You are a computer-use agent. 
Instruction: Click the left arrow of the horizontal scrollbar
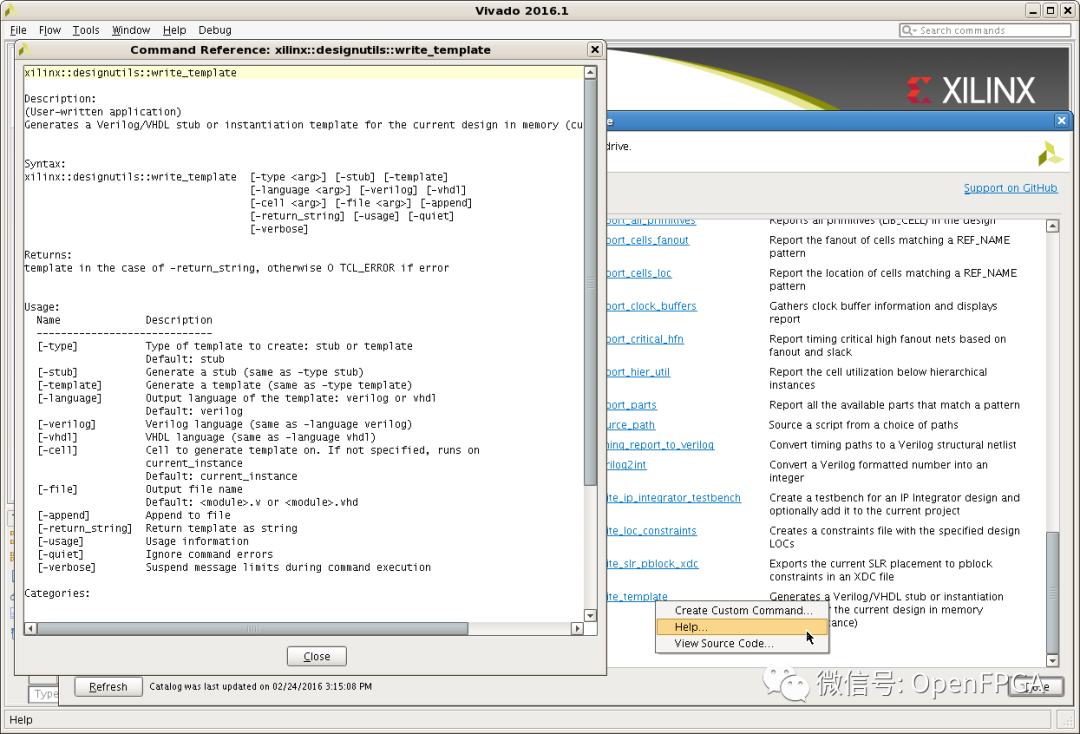pos(30,628)
